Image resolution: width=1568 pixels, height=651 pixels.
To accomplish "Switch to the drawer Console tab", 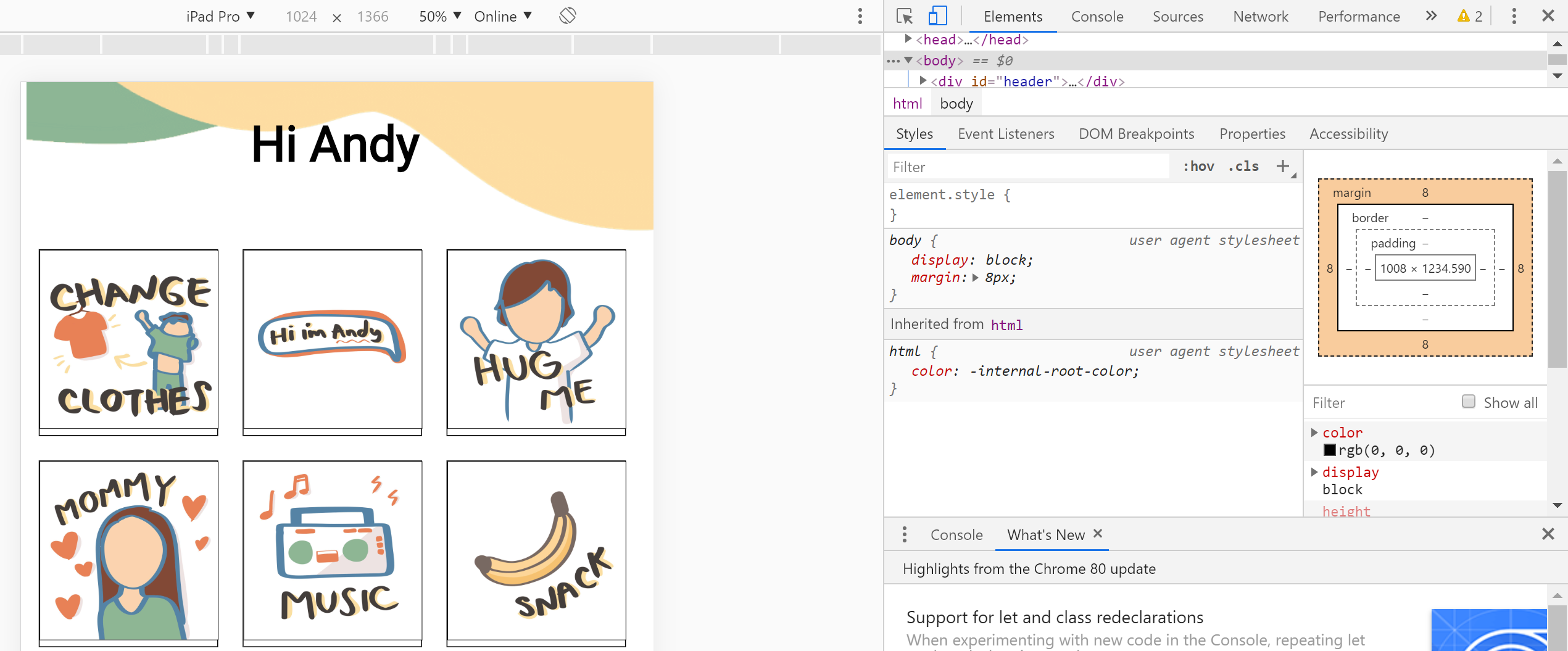I will pos(956,534).
